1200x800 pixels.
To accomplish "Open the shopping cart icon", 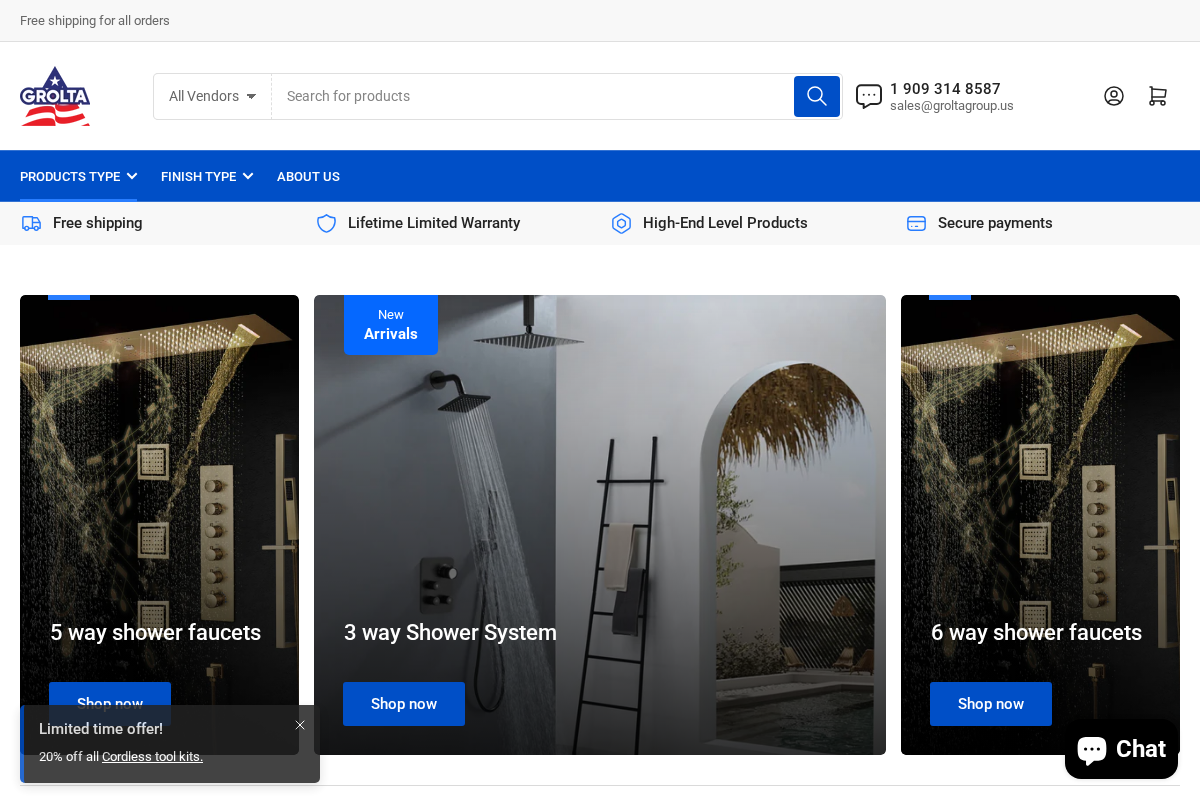I will tap(1158, 96).
